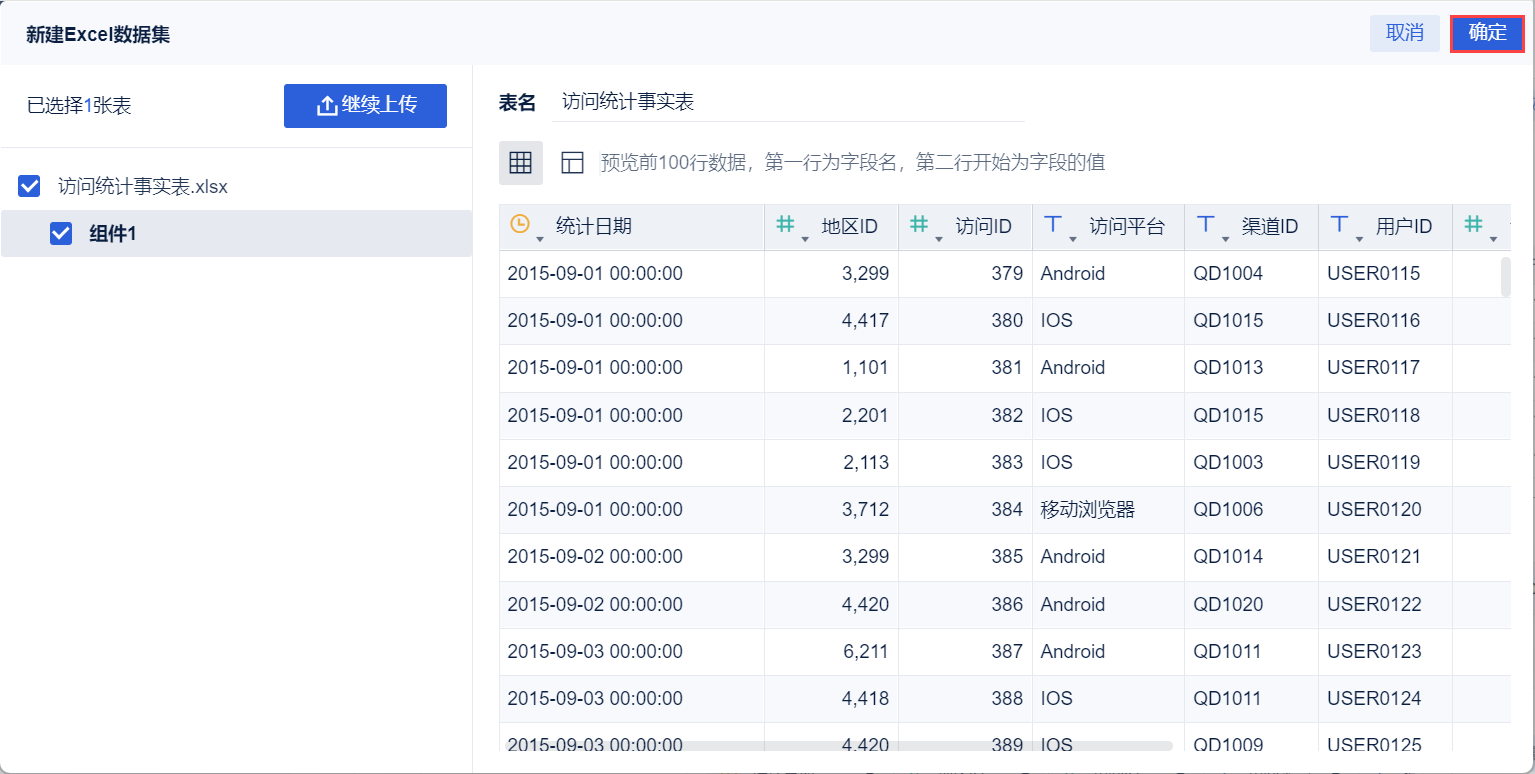Click the text type icon for 用户ID
1535x774 pixels.
point(1339,225)
